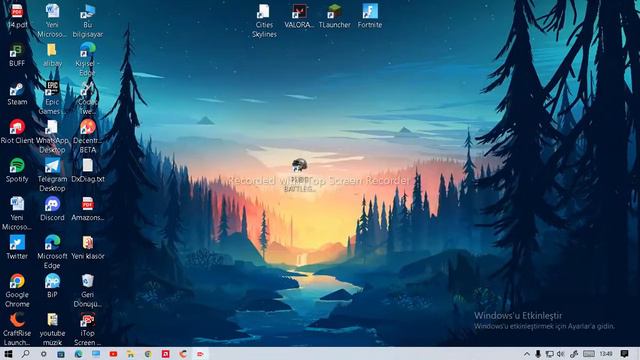The width and height of the screenshot is (640, 360).
Task: Open the notification action center
Action: pyautogui.click(x=624, y=354)
